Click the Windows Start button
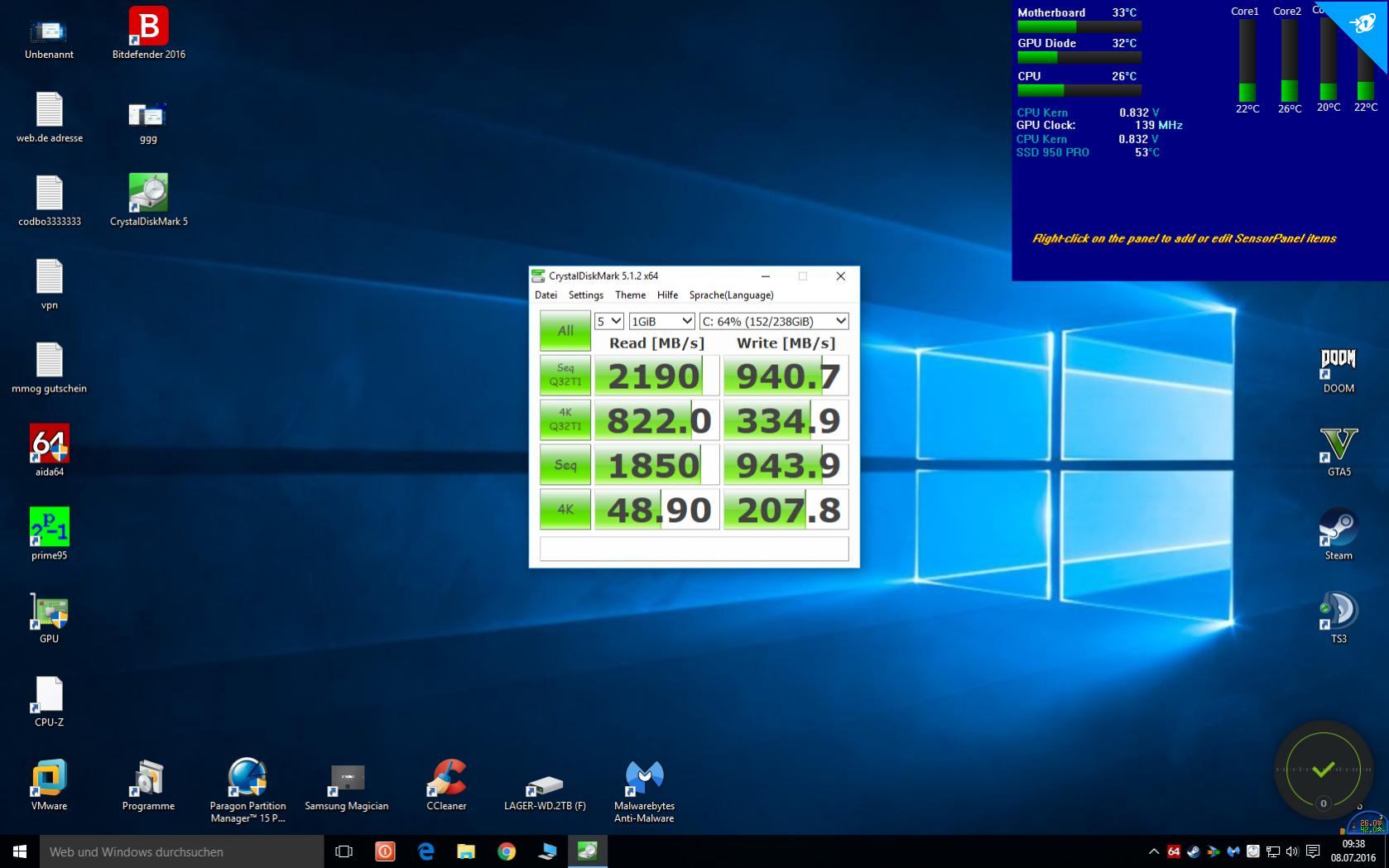 20,851
